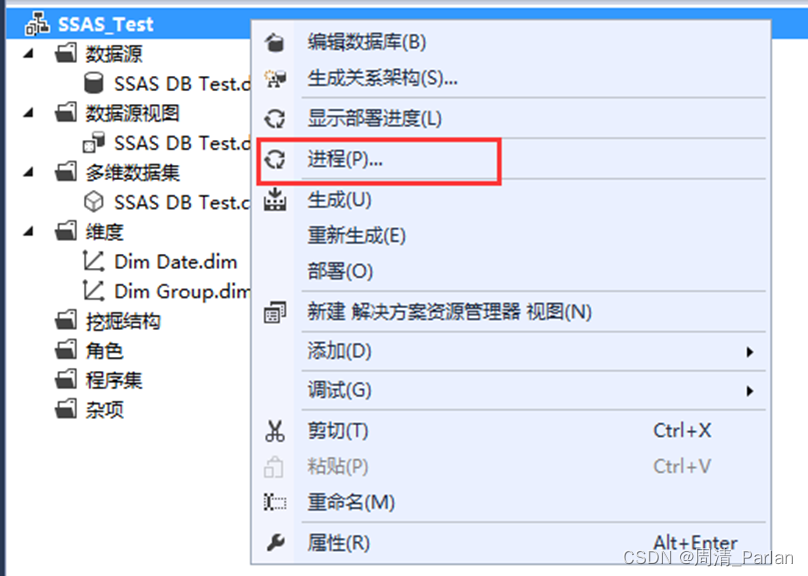Click the refresh icon beside 显示部署进度(L)
Screen dimensions: 808x576
click(273, 119)
